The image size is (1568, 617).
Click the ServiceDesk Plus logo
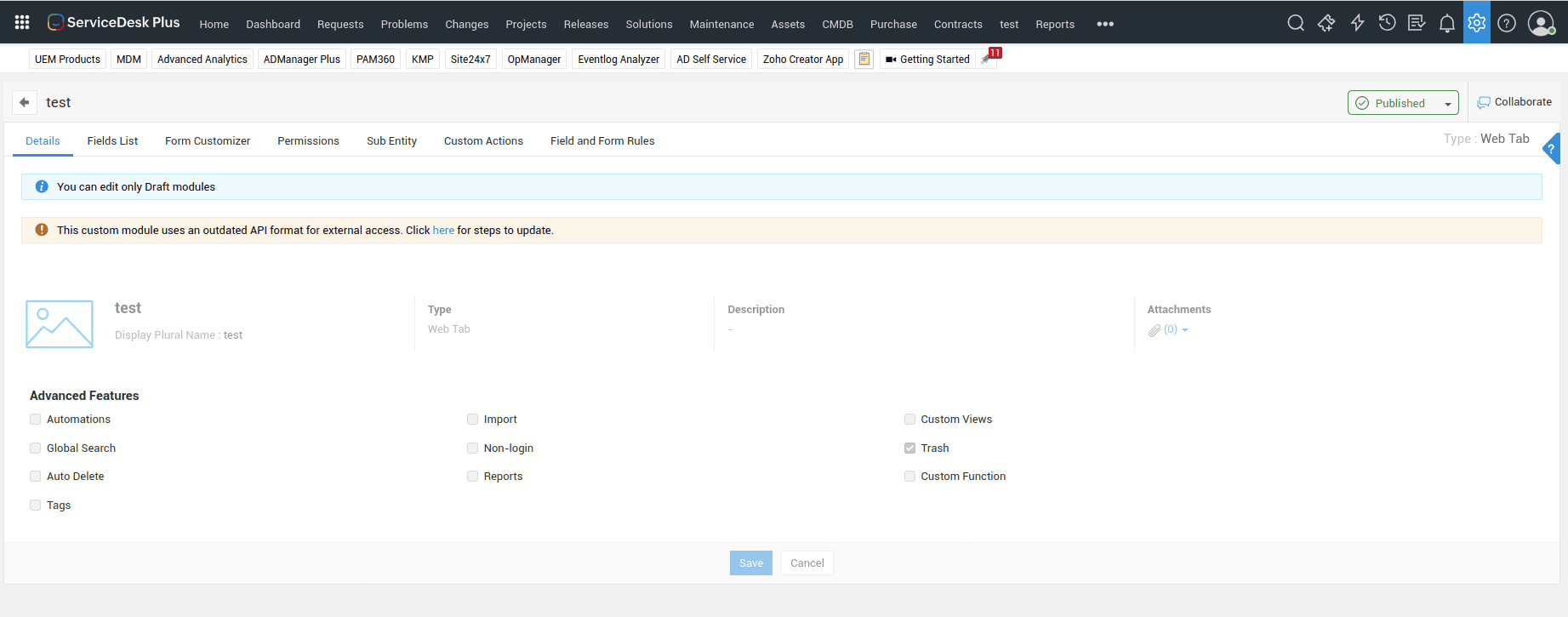tap(113, 22)
